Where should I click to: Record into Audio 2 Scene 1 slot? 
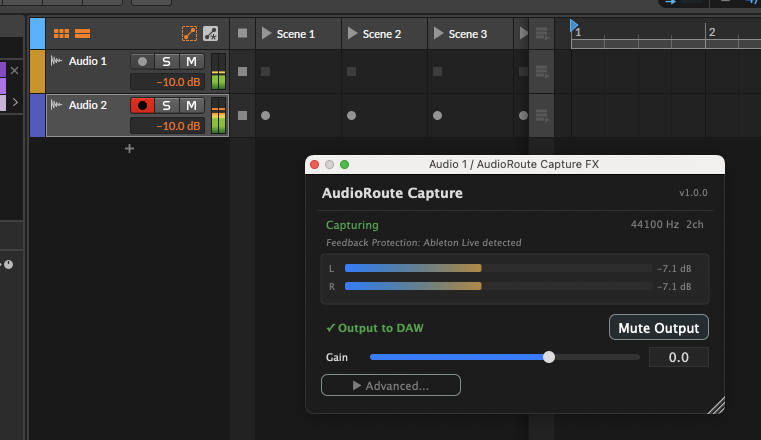pyautogui.click(x=265, y=115)
